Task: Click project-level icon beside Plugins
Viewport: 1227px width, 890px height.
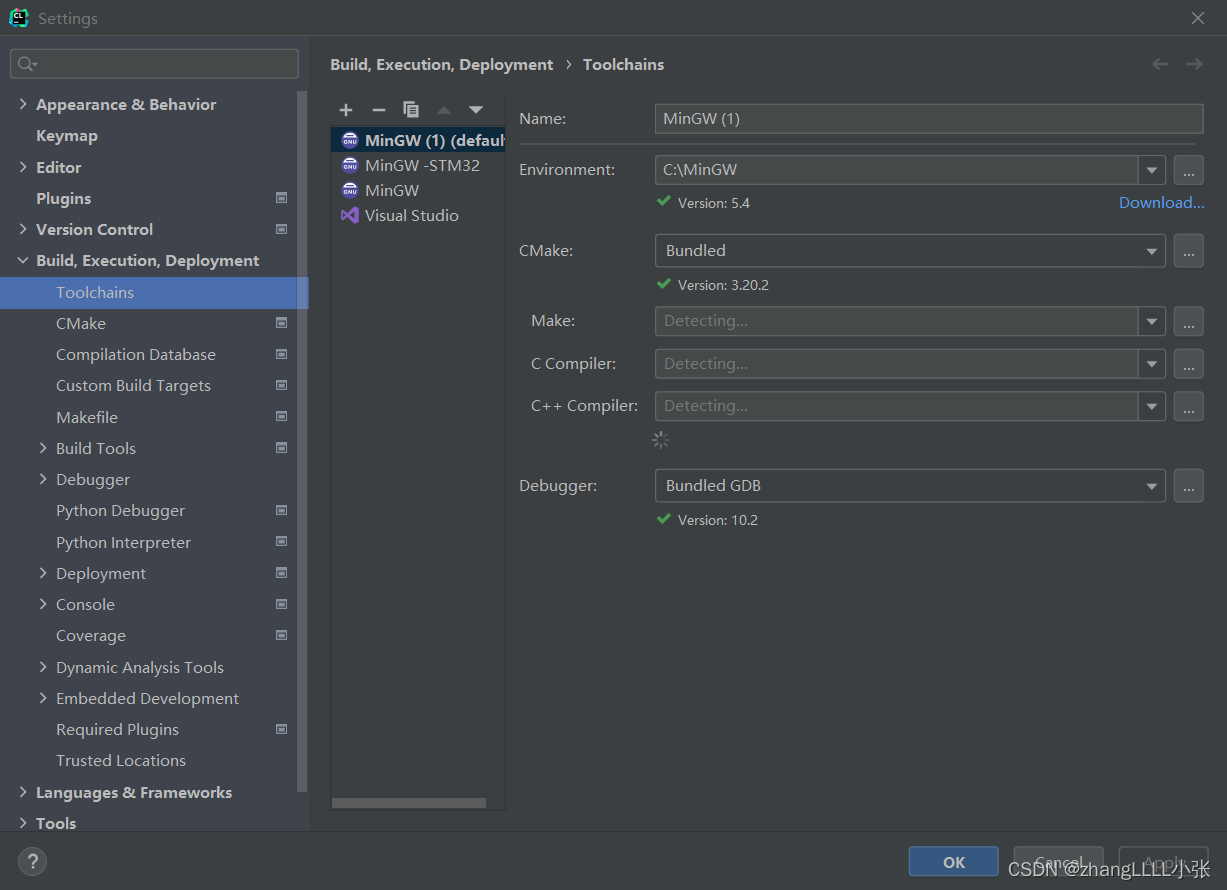Action: pos(281,198)
